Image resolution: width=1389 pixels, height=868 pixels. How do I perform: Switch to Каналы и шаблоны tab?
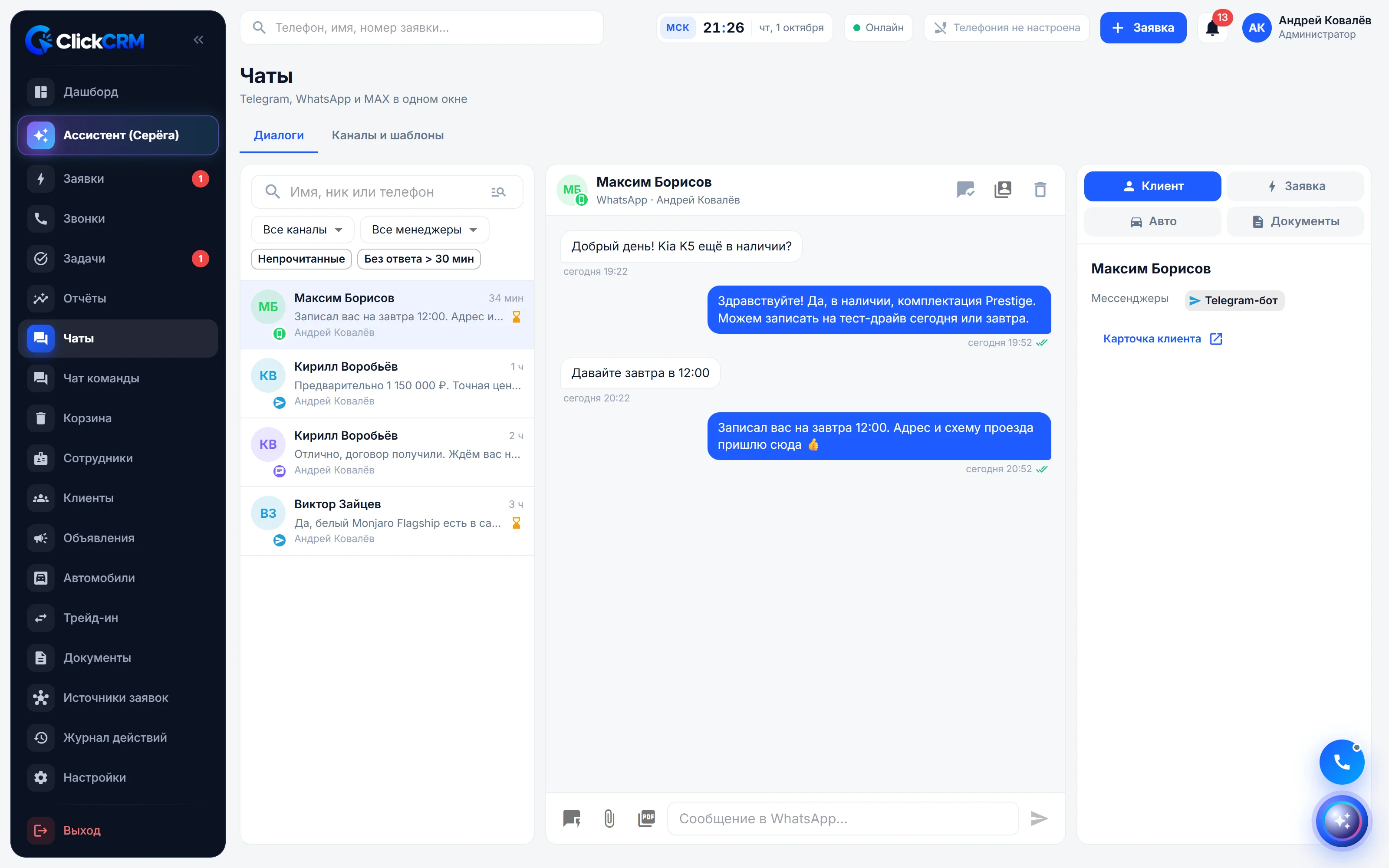coord(388,135)
